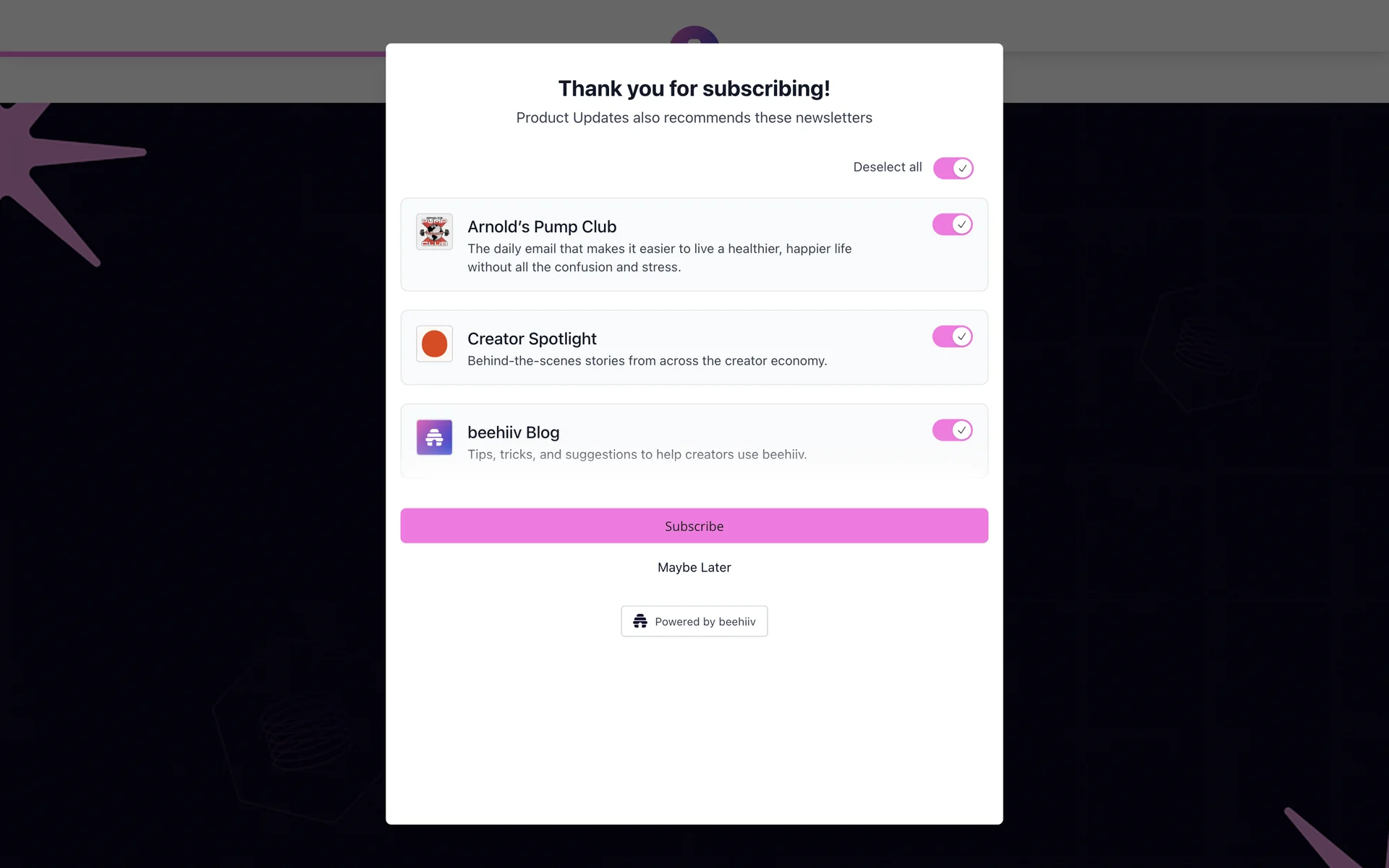Viewport: 1389px width, 868px height.
Task: Click the Arnold's Pump Club logo thumbnail
Action: point(434,231)
